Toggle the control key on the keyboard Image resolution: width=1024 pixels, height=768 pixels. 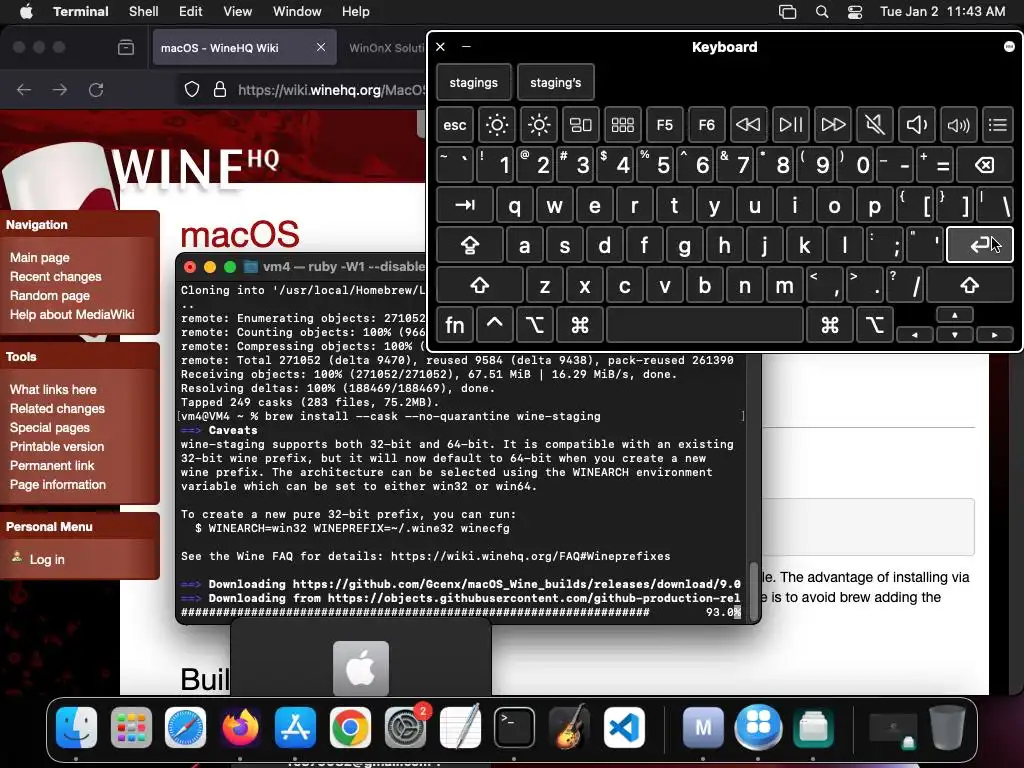(x=494, y=325)
